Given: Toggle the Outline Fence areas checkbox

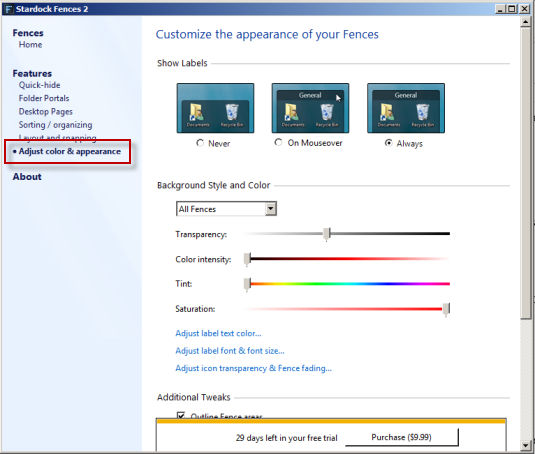Looking at the screenshot, I should coord(181,415).
